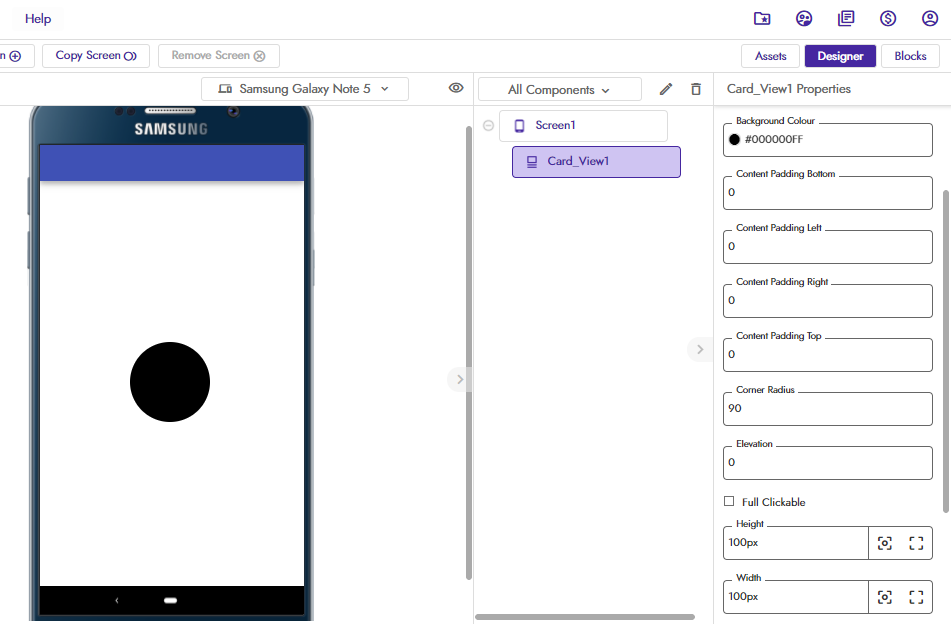Set Width to fill-parent using brackets icon
Viewport: 951px width, 624px height.
(x=916, y=597)
